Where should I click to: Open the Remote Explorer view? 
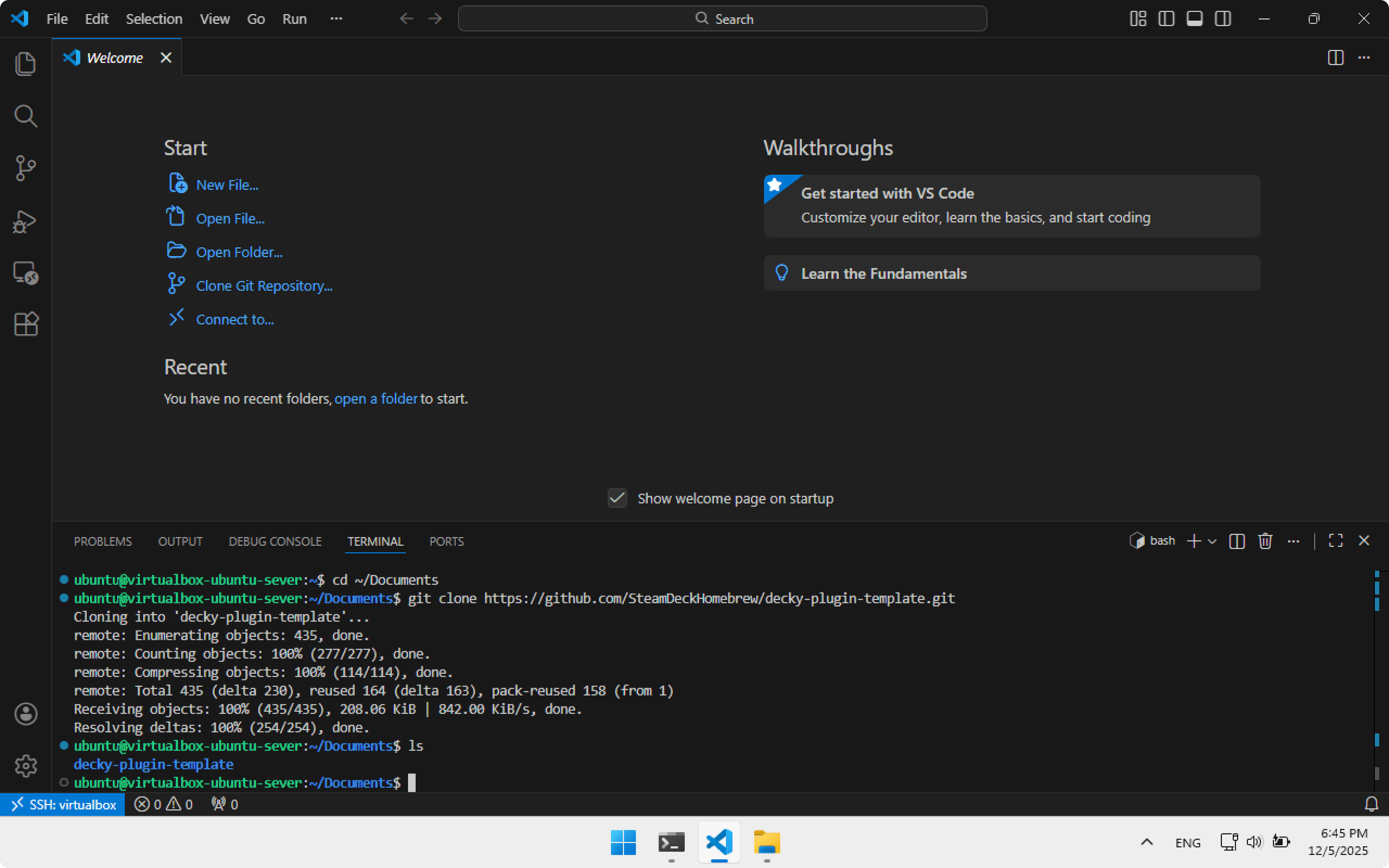click(26, 273)
